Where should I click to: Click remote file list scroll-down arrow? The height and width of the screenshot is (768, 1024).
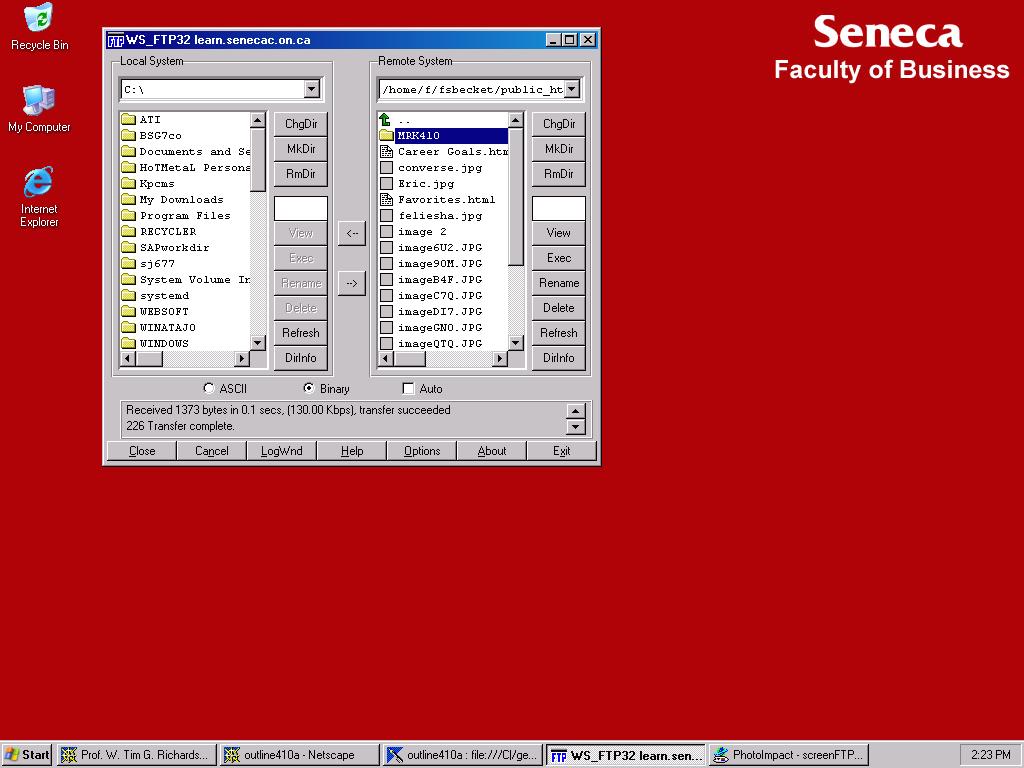click(x=515, y=343)
